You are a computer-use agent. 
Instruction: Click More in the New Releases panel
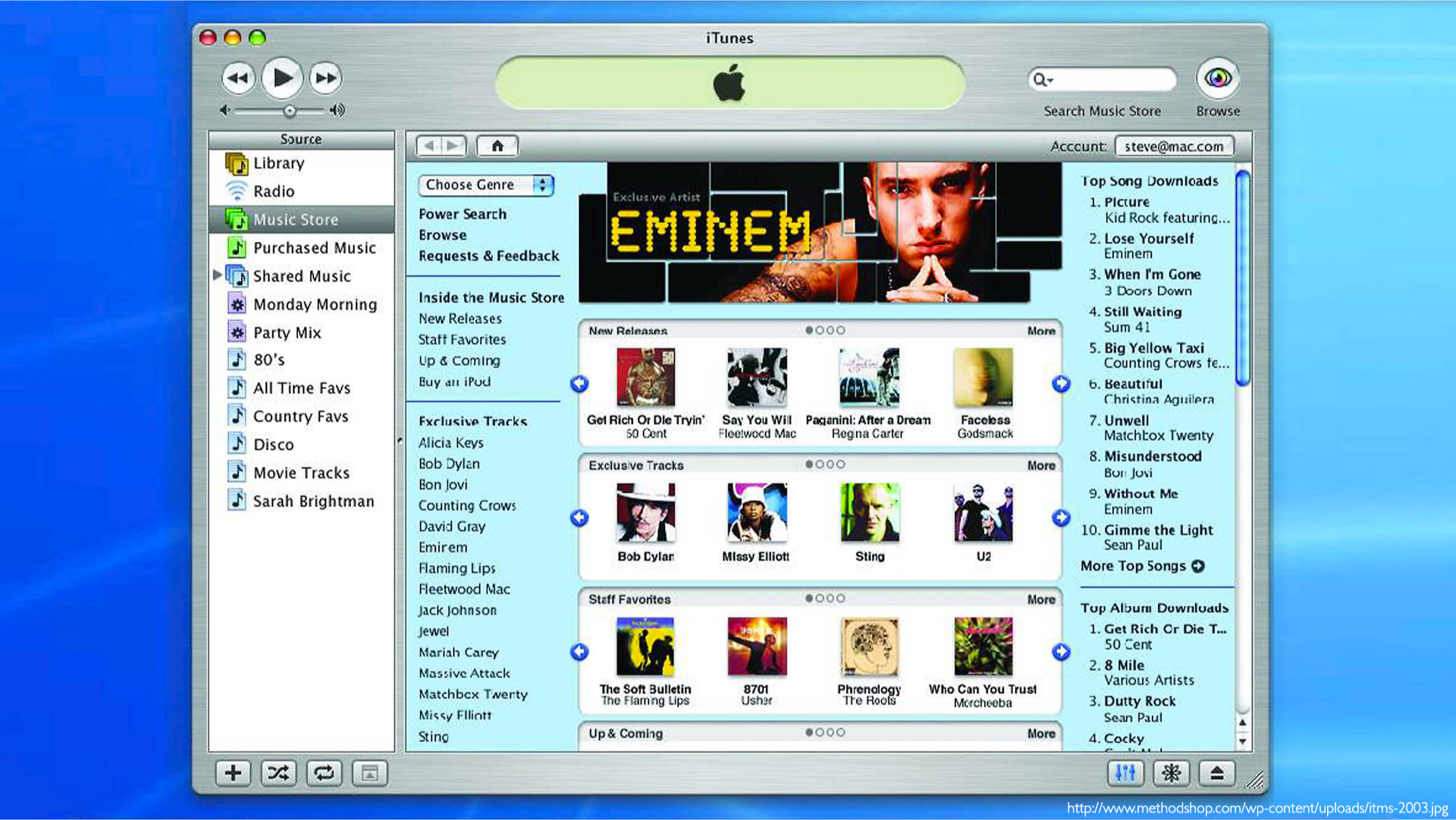coord(1041,331)
